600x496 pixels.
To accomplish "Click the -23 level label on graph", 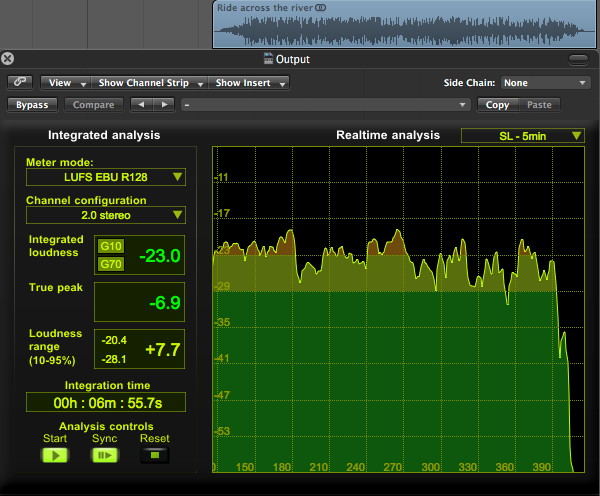I will point(222,250).
